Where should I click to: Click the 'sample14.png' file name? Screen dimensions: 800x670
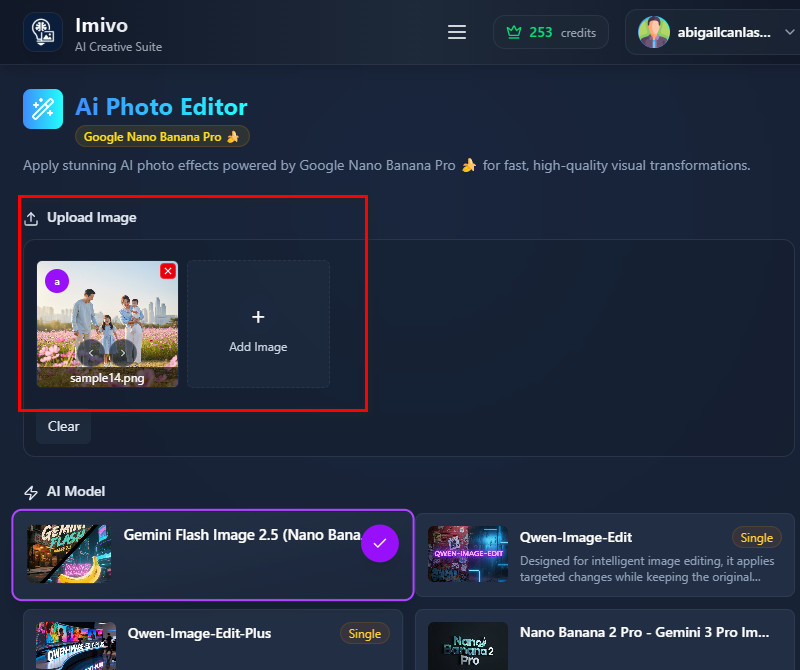(107, 378)
